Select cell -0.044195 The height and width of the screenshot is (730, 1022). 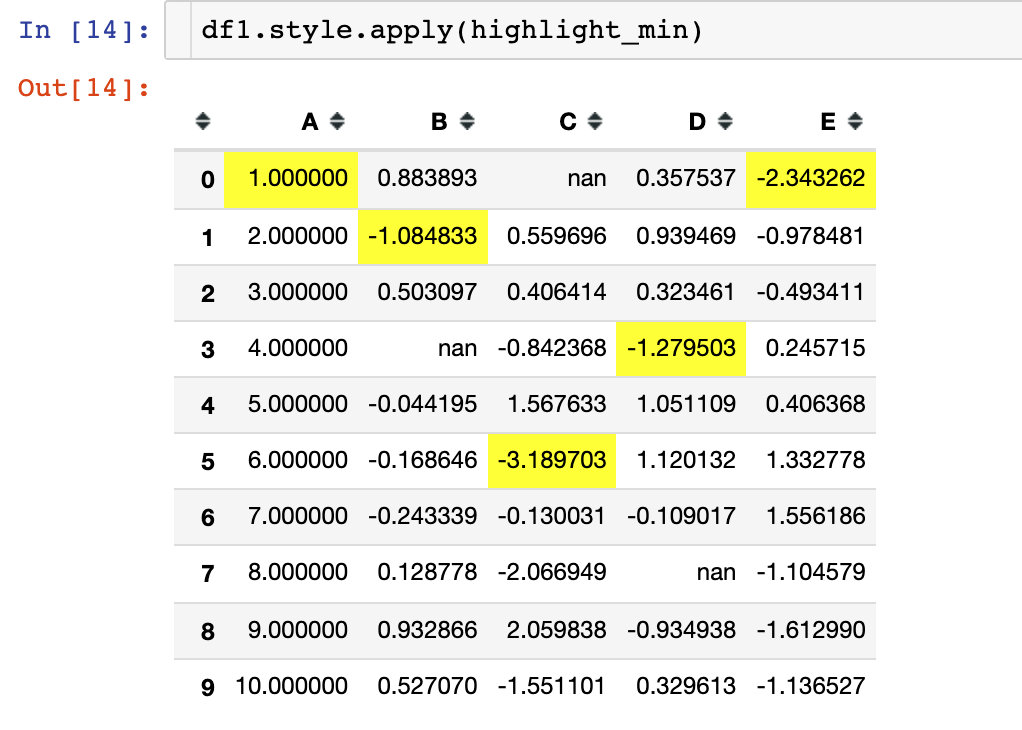422,405
